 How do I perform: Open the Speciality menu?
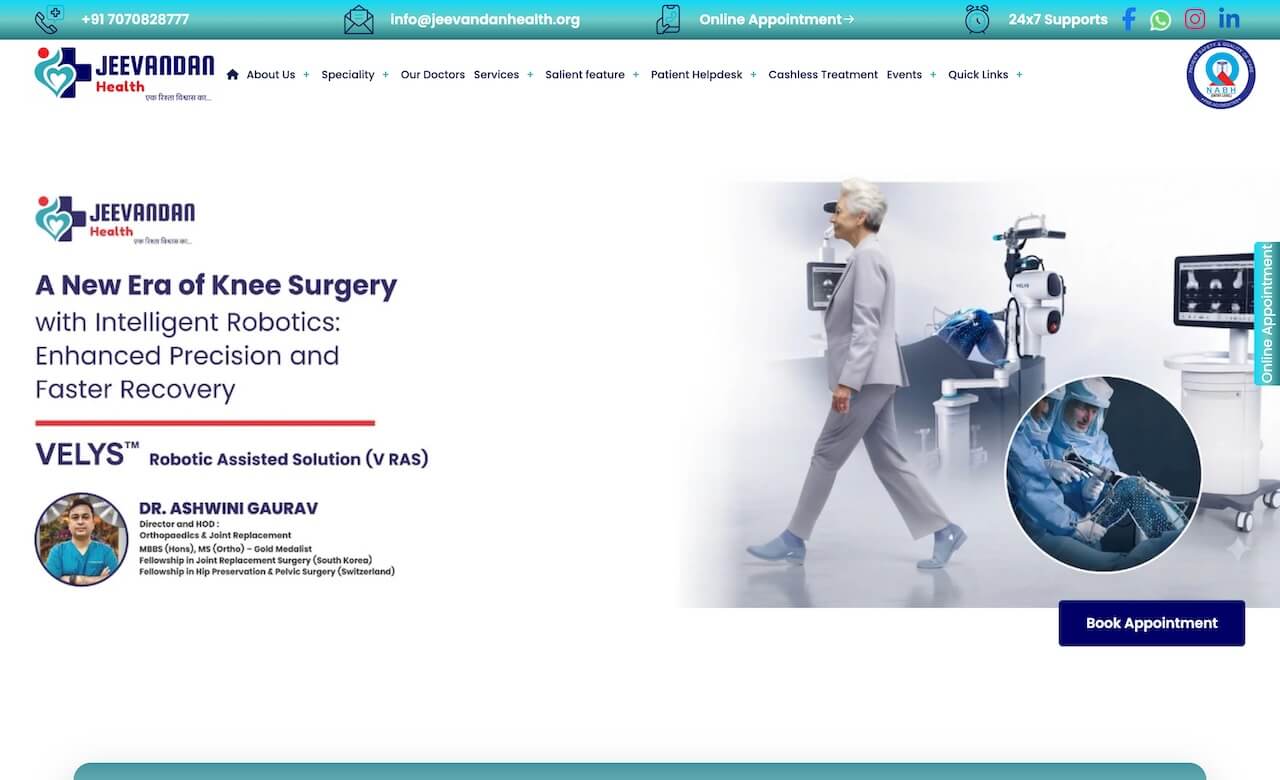(348, 75)
